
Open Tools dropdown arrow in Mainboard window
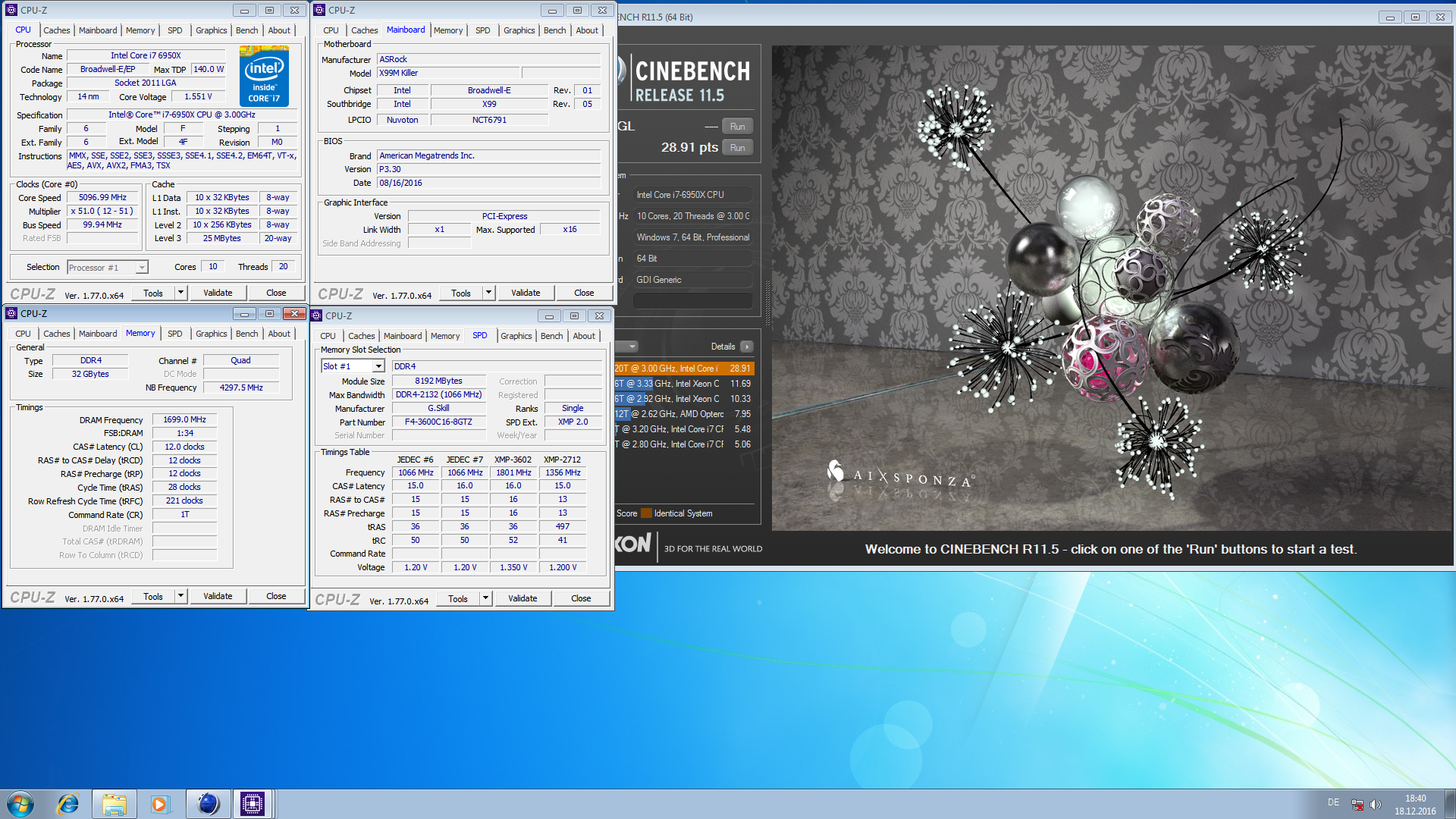(488, 293)
